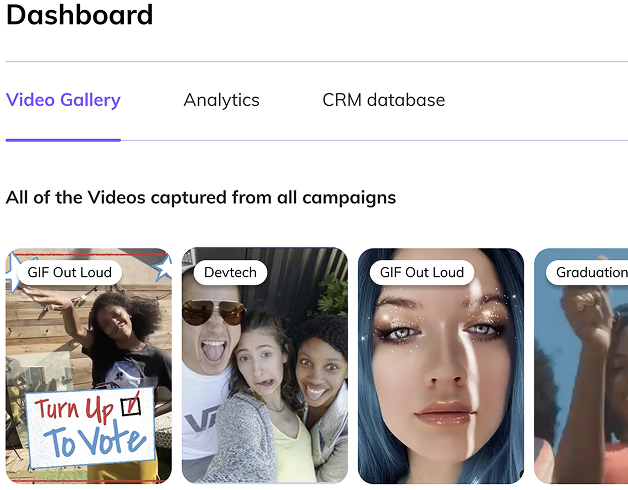This screenshot has width=628, height=490.
Task: Click the 'All of the Videos captured' heading
Action: coord(201,198)
